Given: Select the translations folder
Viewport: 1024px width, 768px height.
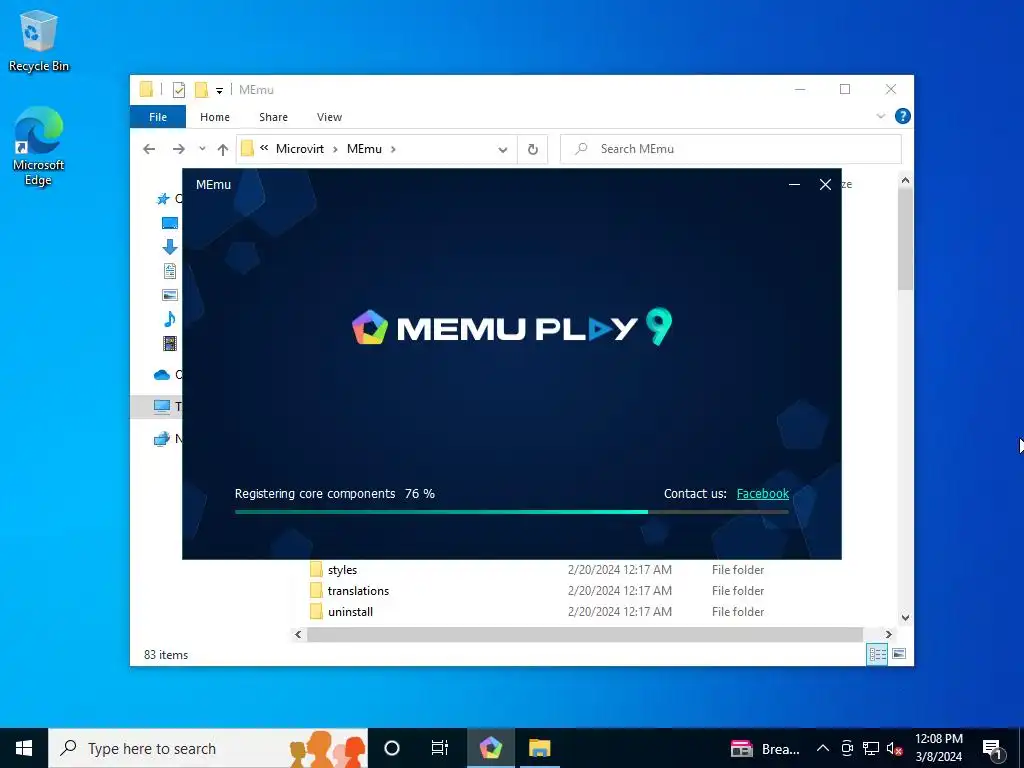Looking at the screenshot, I should pyautogui.click(x=359, y=591).
